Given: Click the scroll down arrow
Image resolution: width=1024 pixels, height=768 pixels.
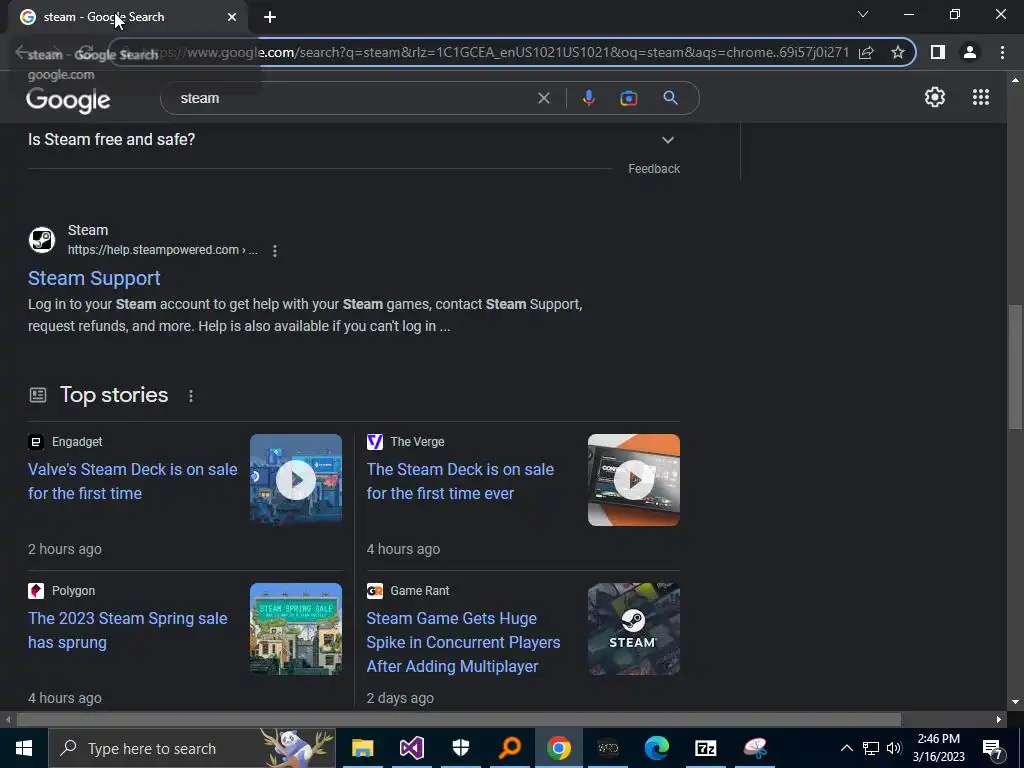Looking at the screenshot, I should (1014, 702).
